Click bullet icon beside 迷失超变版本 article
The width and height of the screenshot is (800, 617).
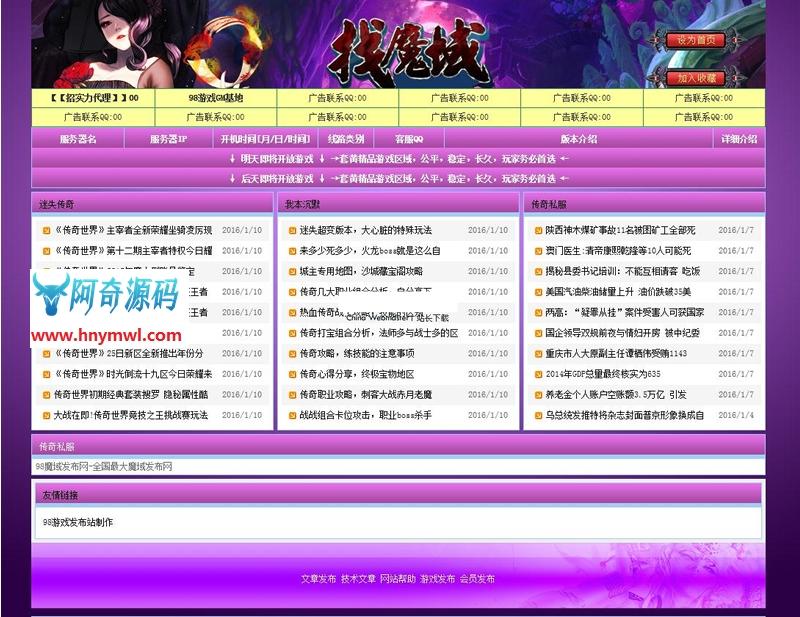click(x=292, y=228)
